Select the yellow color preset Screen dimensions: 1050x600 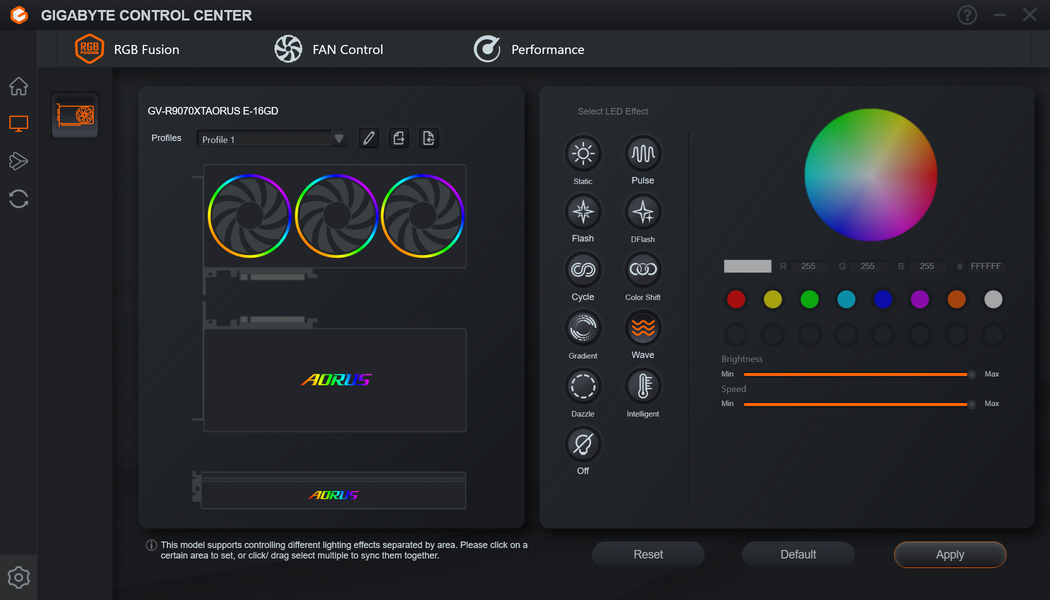[x=773, y=299]
